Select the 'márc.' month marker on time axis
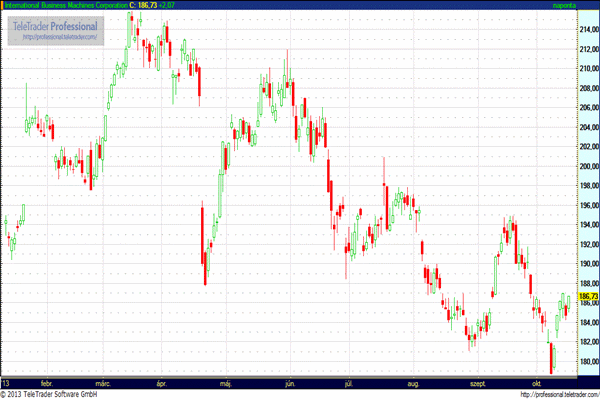 pos(102,382)
